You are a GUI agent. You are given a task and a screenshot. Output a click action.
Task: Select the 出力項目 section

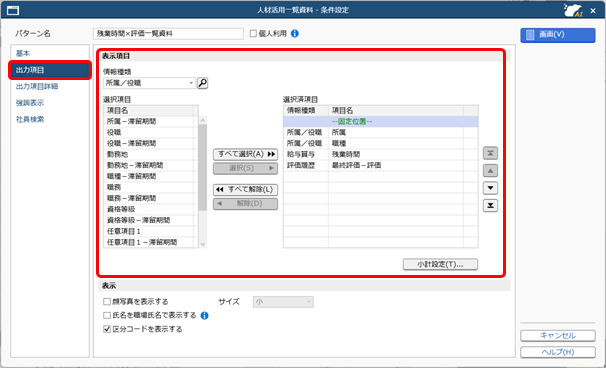(50, 70)
